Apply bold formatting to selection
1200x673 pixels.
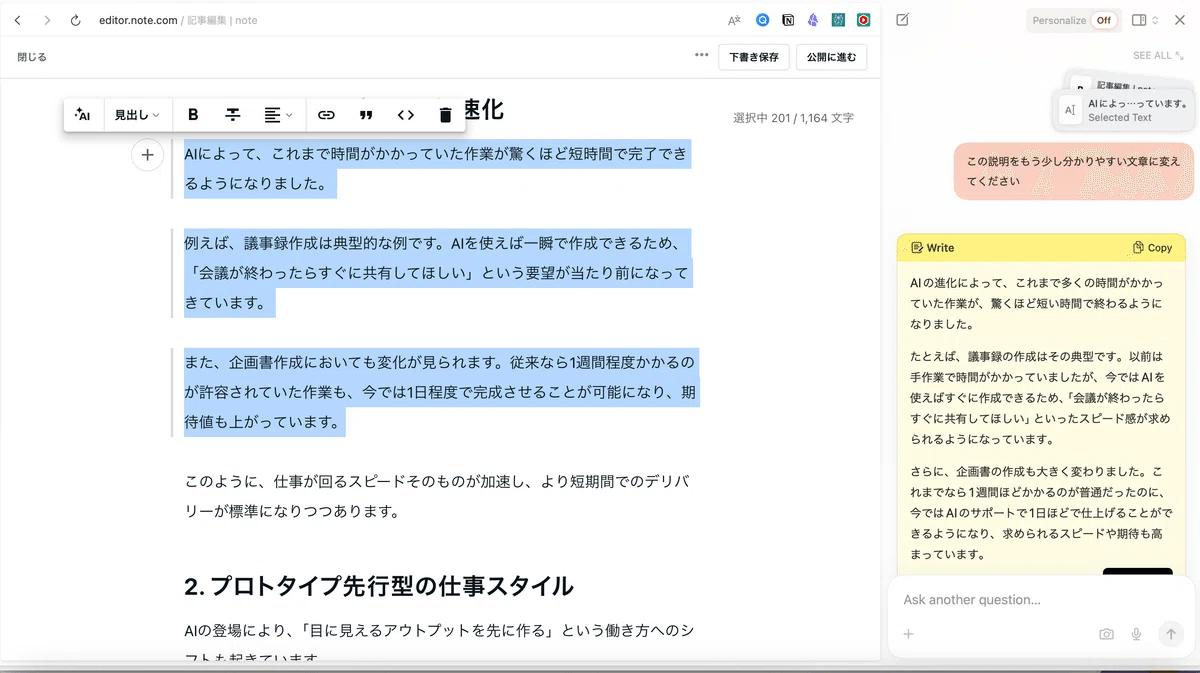pos(194,115)
